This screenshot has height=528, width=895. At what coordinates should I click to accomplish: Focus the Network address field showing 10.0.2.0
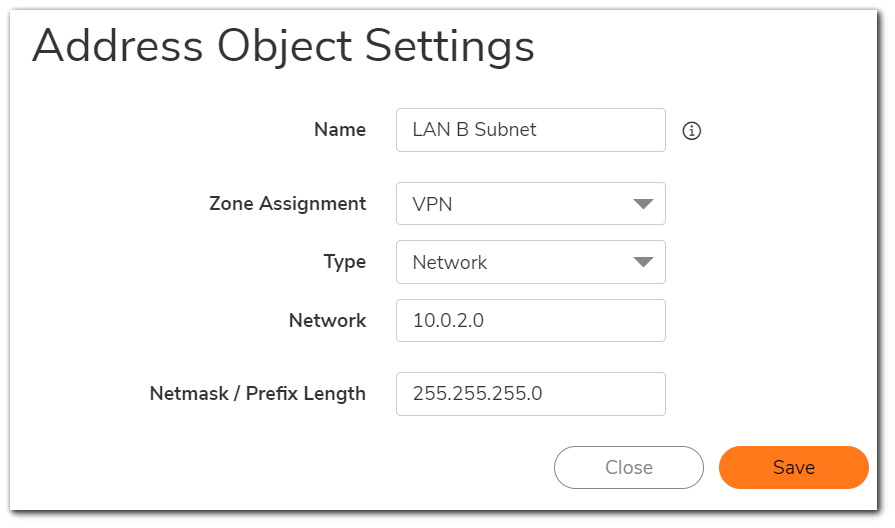(x=531, y=321)
